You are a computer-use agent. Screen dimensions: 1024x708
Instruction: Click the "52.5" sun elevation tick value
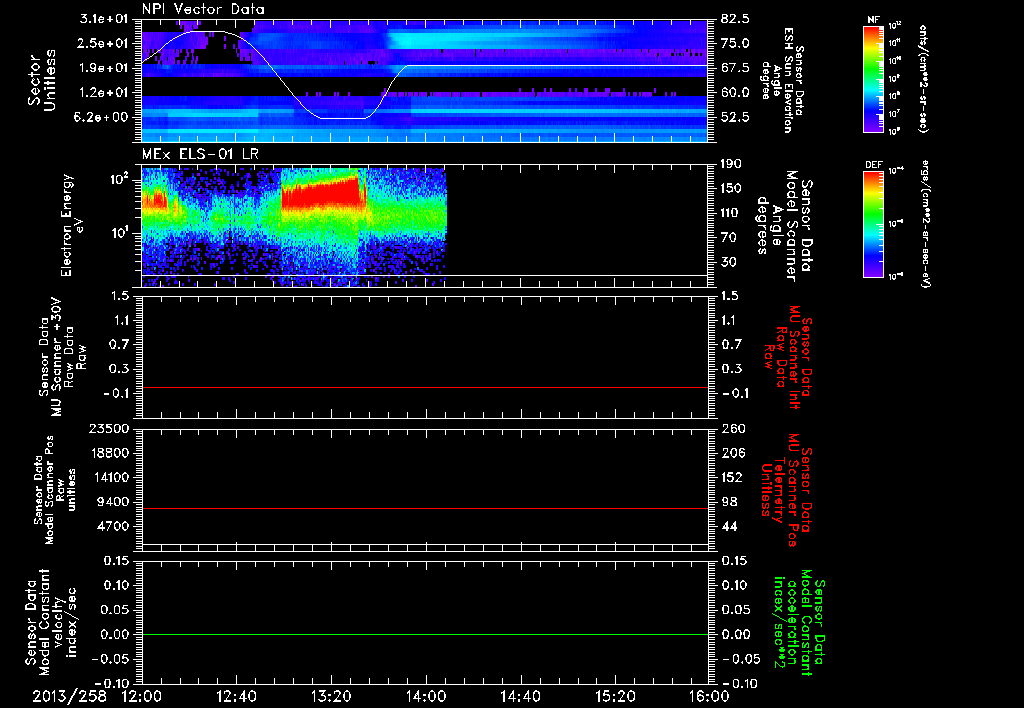tap(735, 118)
